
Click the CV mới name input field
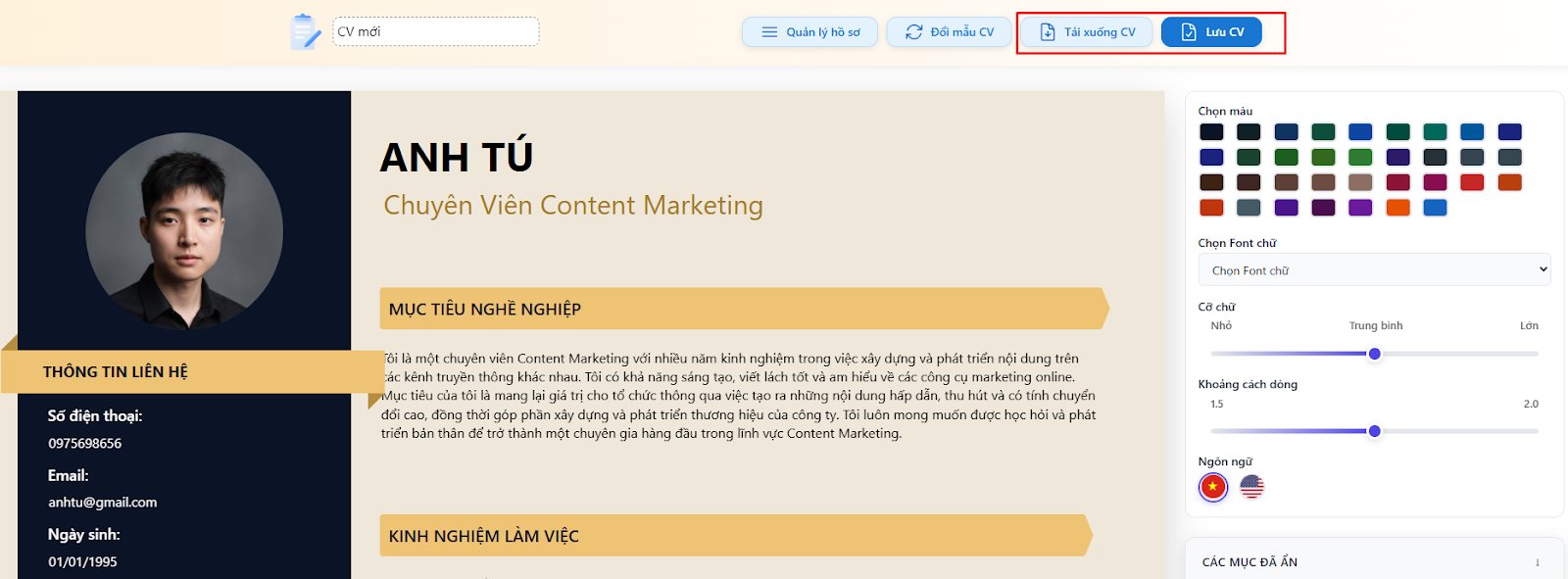(435, 32)
